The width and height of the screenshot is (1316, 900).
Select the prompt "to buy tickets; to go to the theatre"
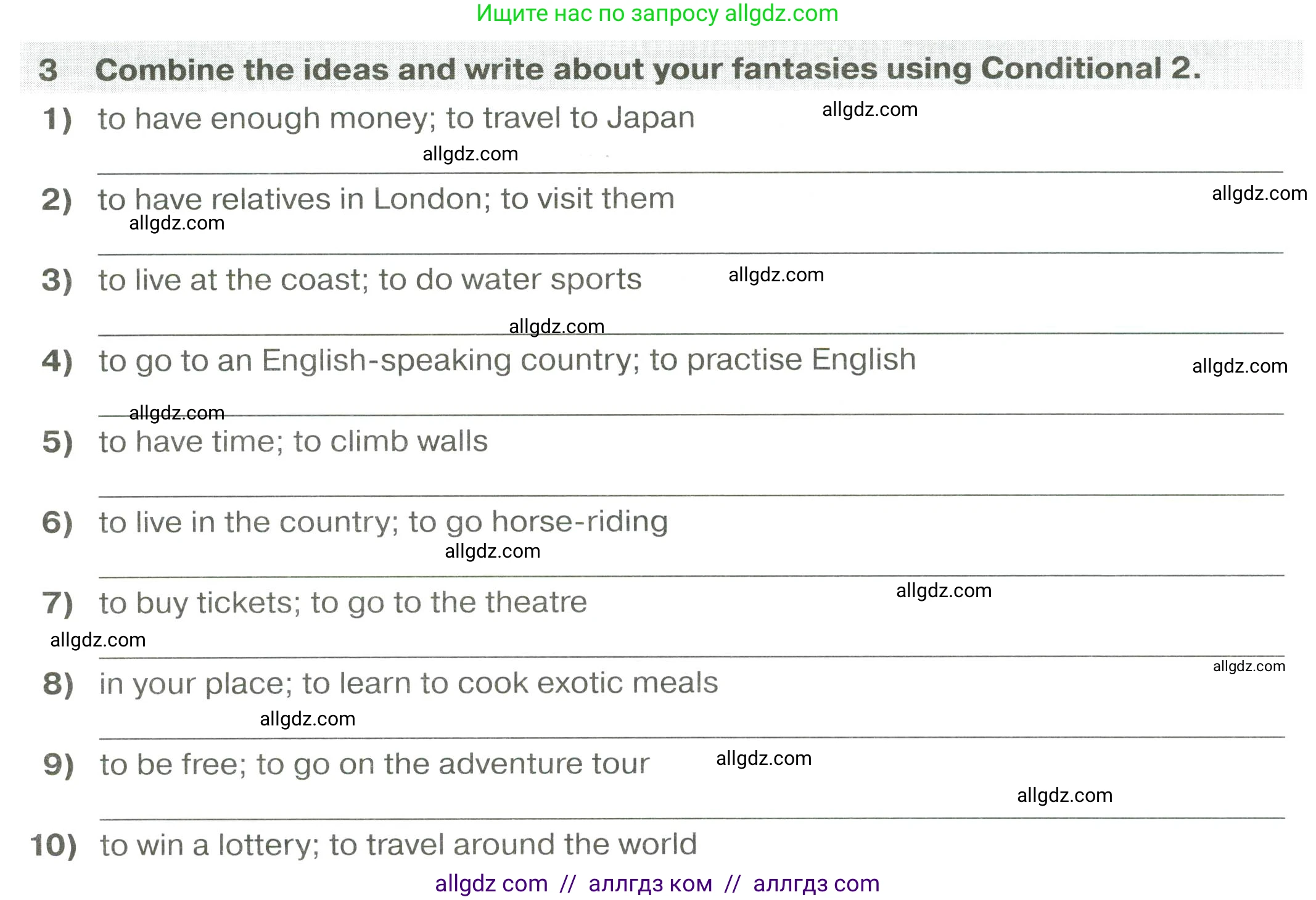click(343, 603)
